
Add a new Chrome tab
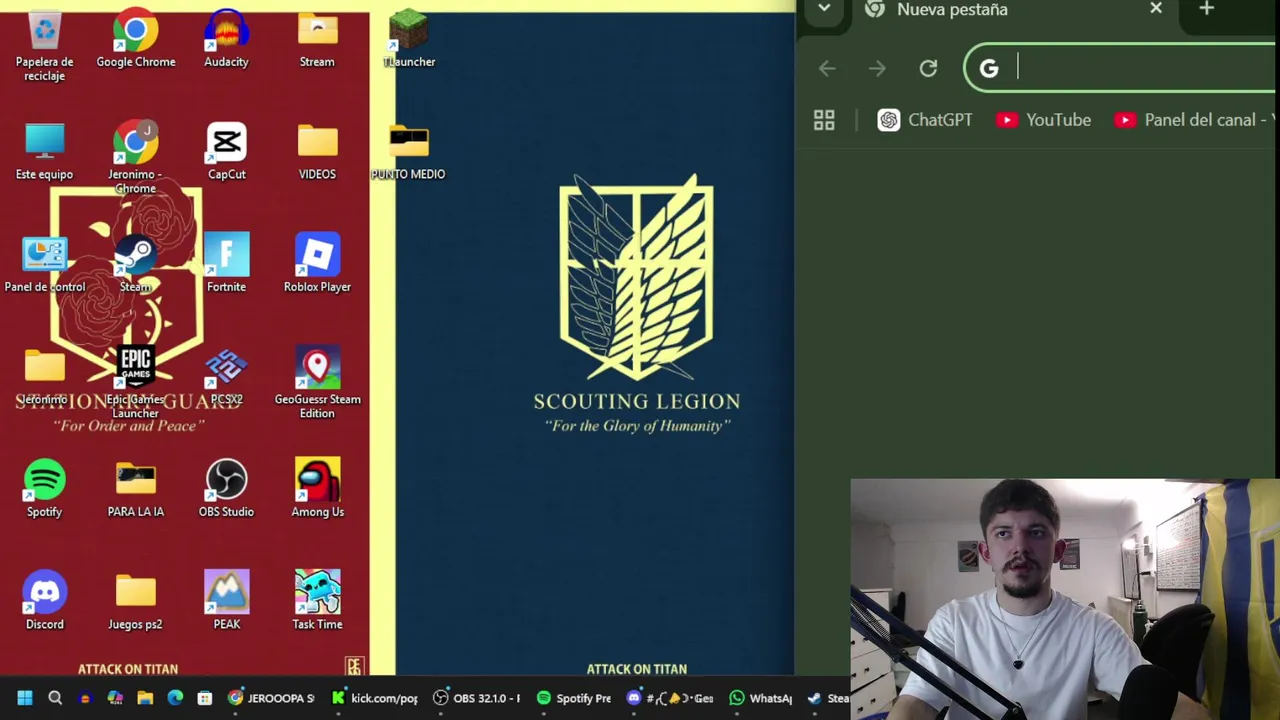point(1206,8)
